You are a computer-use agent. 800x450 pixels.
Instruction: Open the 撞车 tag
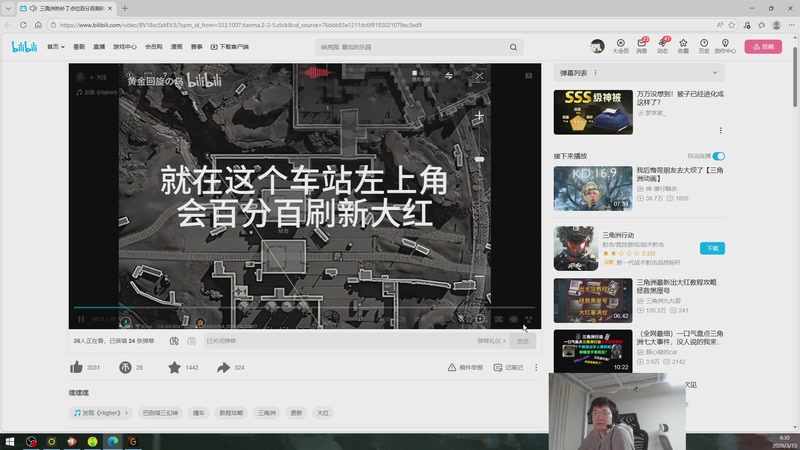click(x=198, y=413)
